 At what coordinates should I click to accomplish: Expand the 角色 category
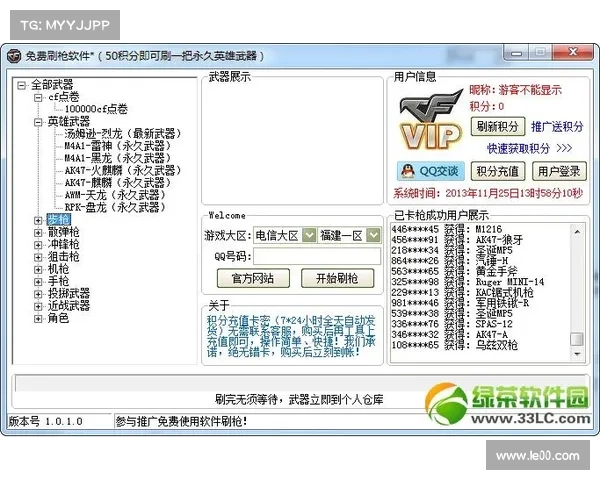pyautogui.click(x=38, y=318)
